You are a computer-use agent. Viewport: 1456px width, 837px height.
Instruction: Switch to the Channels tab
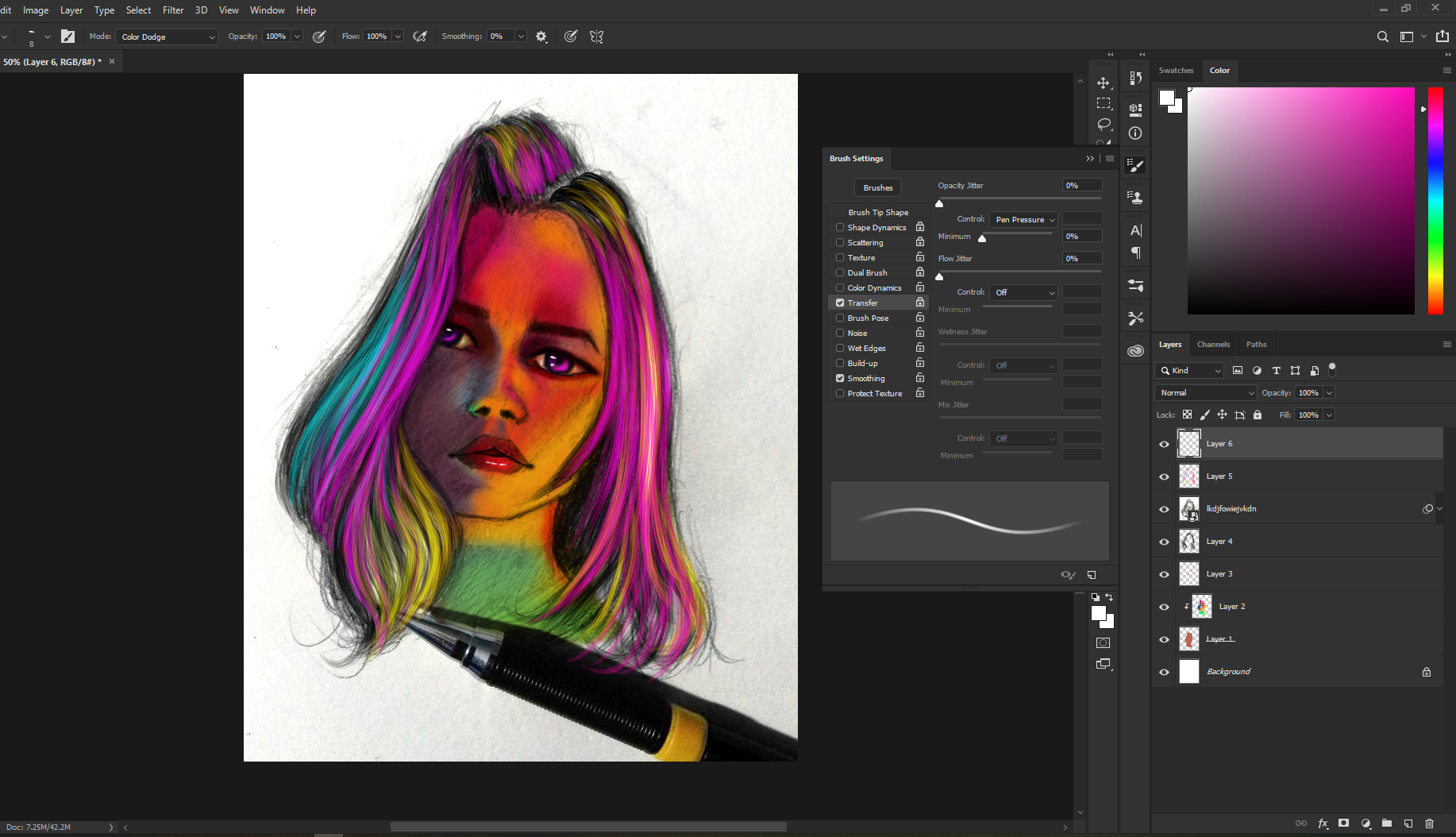point(1213,344)
